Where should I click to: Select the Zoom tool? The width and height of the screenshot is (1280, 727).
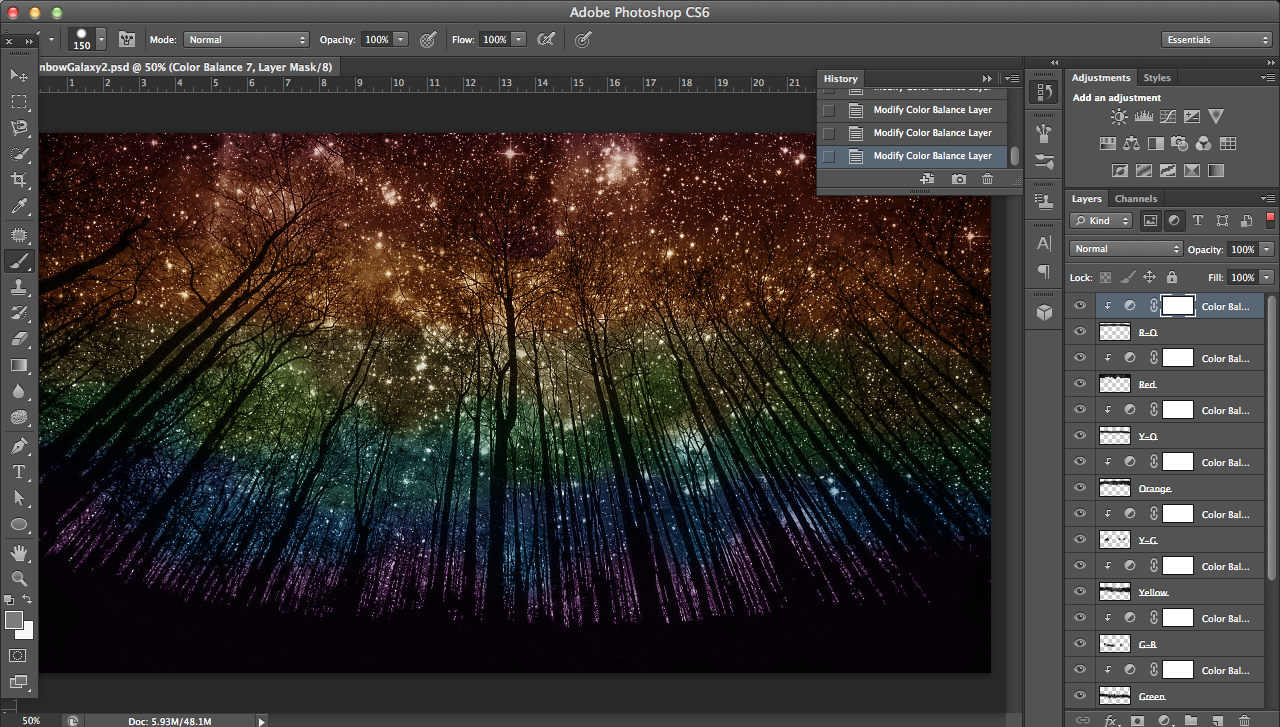coord(19,578)
